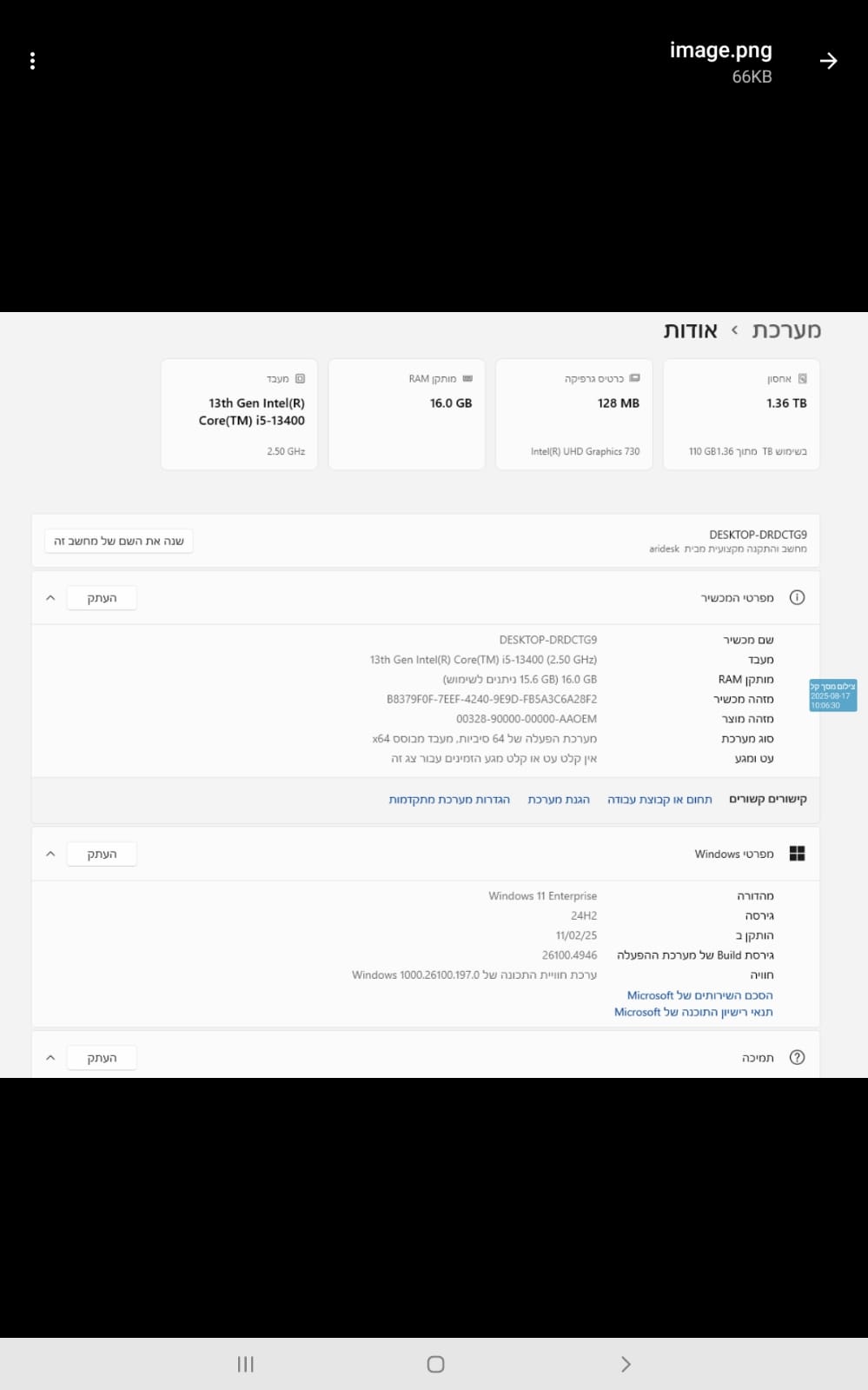
Task: Select product ID 00328-90000-00000-AAOEM
Action: 527,719
